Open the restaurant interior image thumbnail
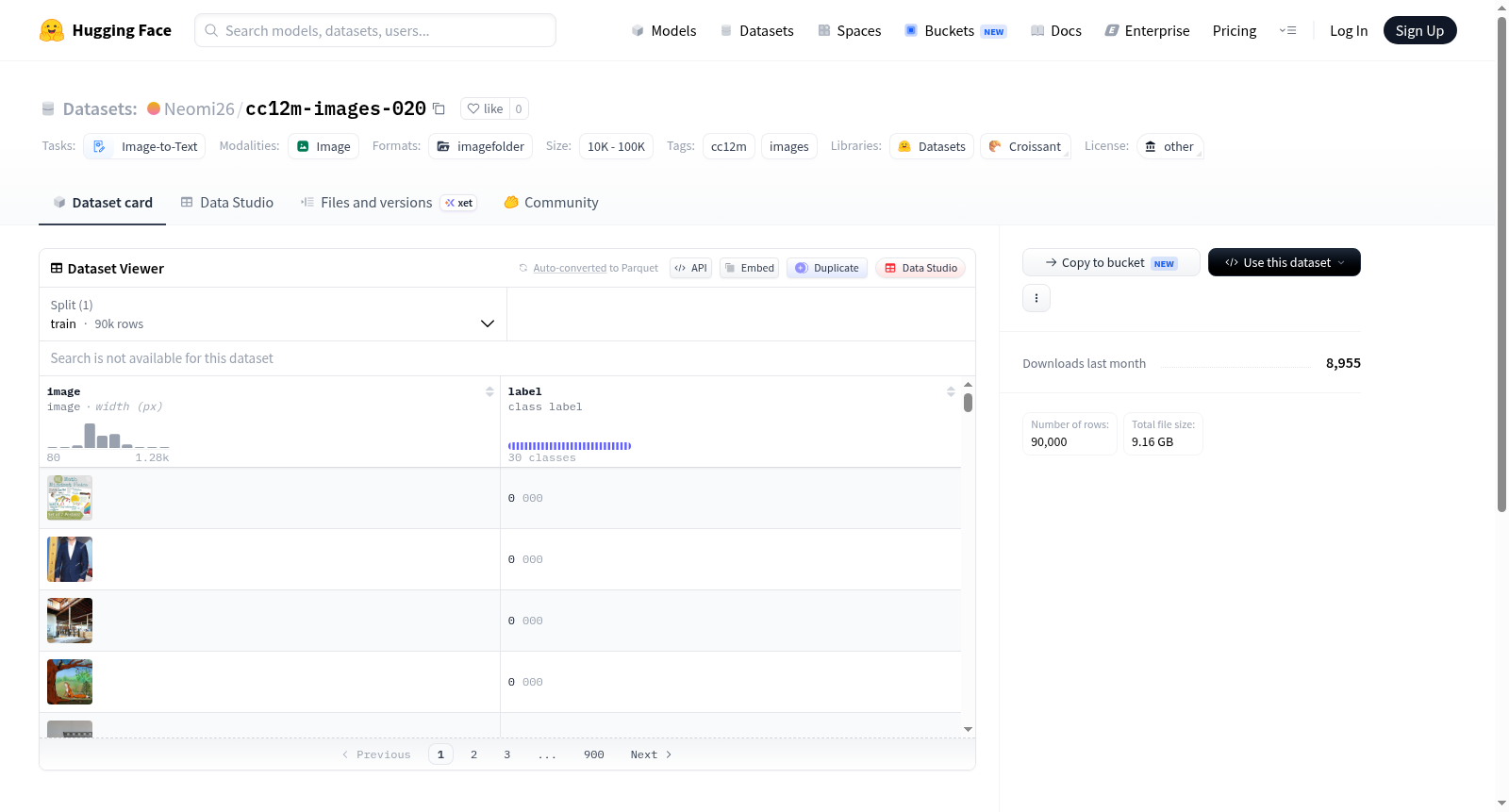 [70, 621]
